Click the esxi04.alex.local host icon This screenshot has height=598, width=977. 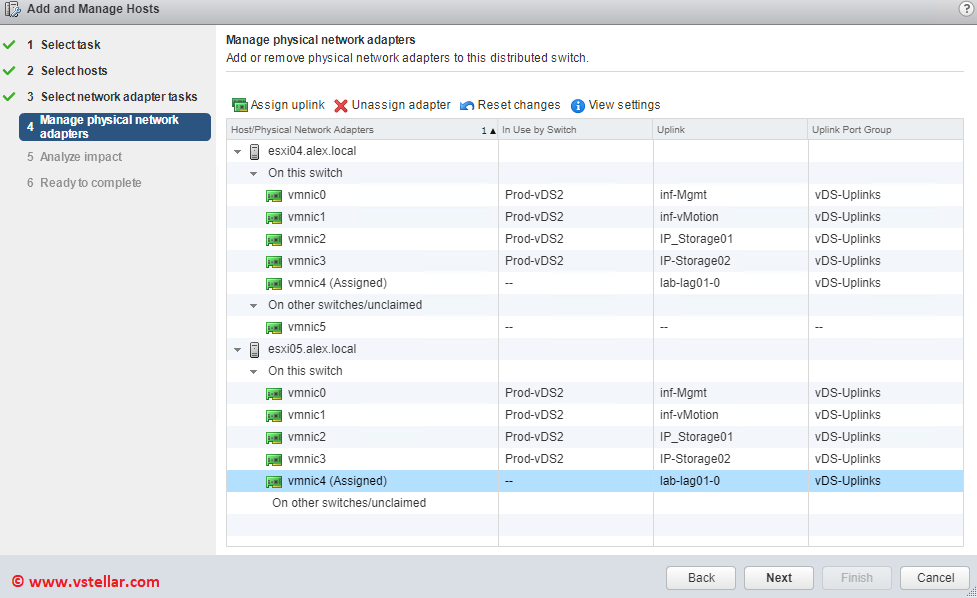point(255,151)
